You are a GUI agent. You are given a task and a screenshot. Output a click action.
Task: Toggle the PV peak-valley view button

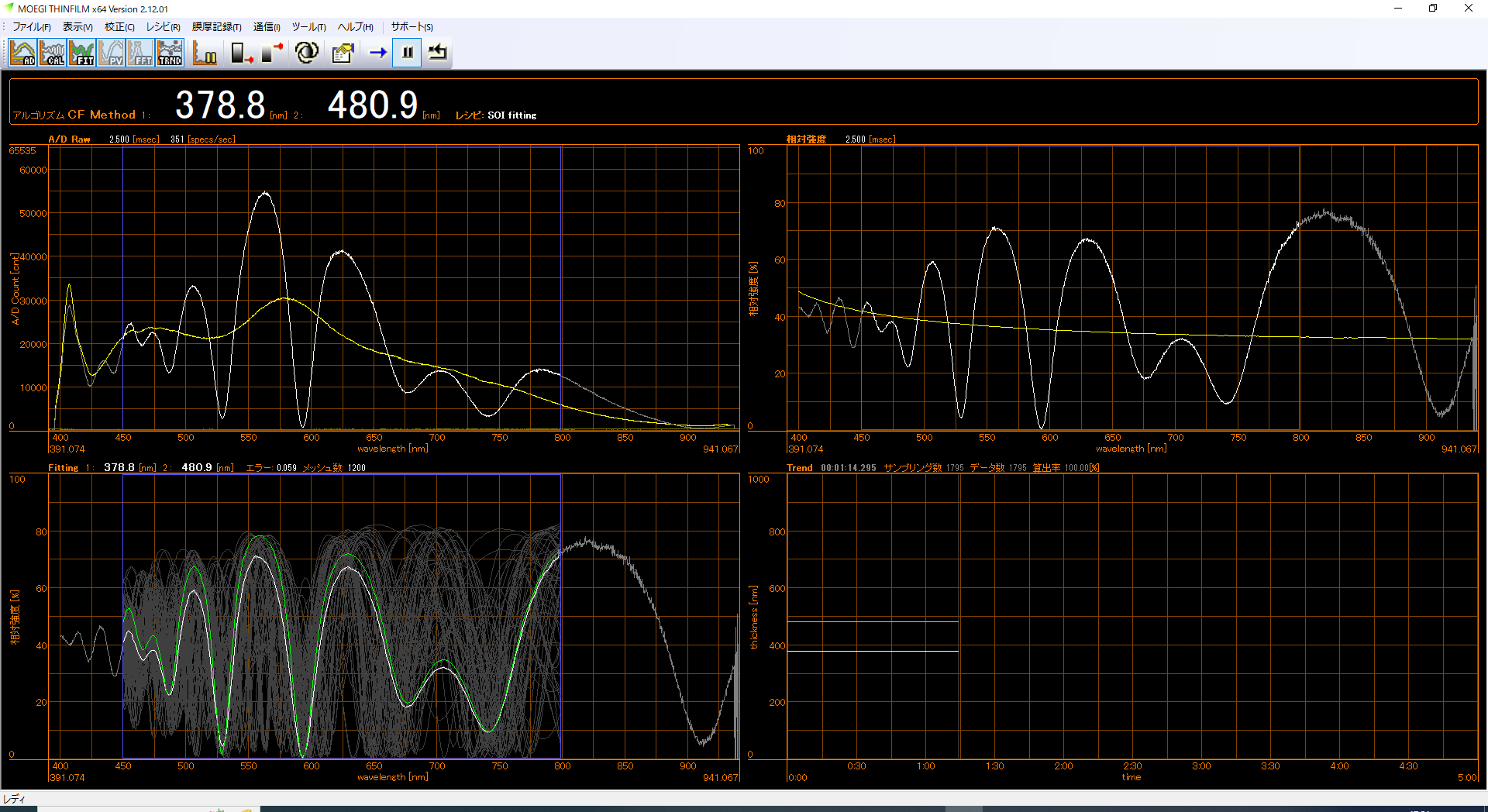[x=111, y=53]
